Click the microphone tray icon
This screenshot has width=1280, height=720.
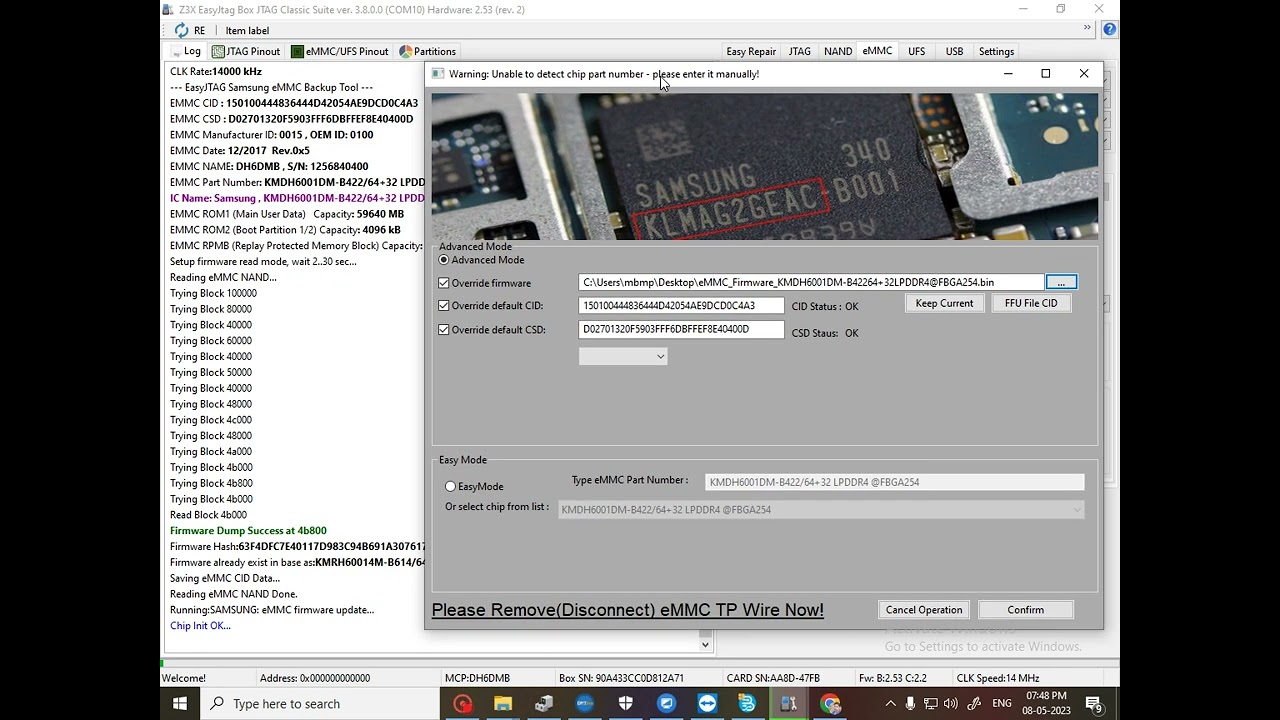click(x=912, y=704)
